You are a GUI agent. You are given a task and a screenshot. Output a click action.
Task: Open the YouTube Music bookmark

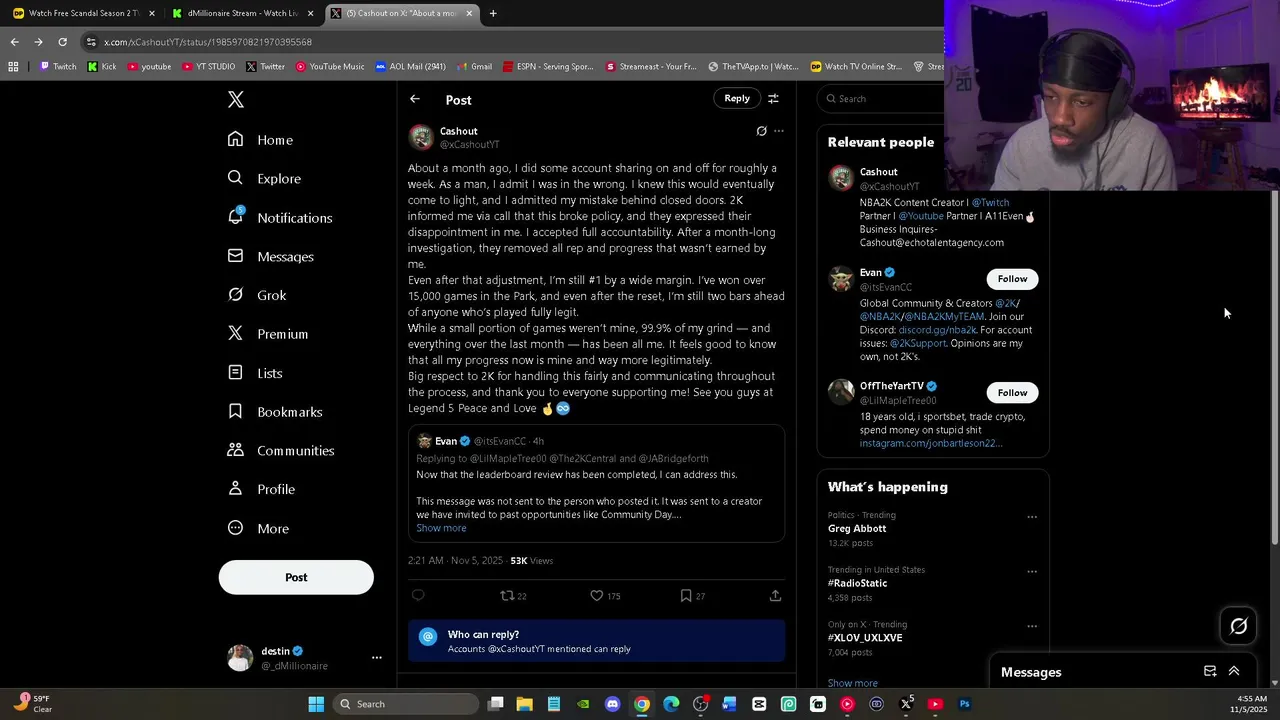(x=330, y=67)
